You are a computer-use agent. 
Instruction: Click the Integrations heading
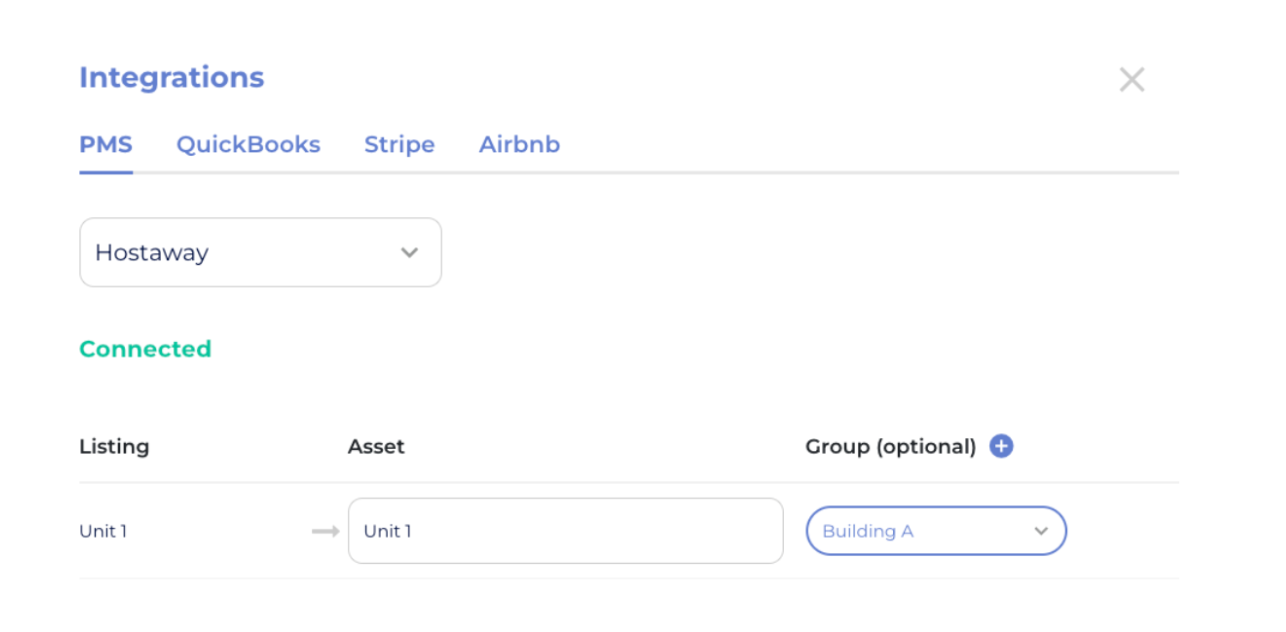[172, 78]
